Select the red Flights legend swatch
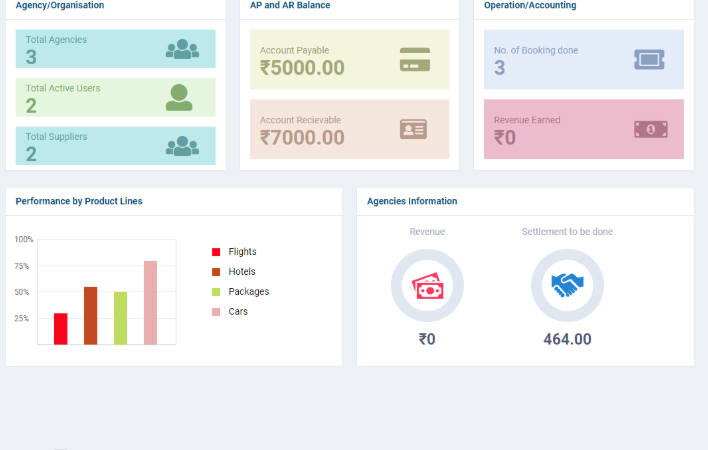 pyautogui.click(x=216, y=252)
